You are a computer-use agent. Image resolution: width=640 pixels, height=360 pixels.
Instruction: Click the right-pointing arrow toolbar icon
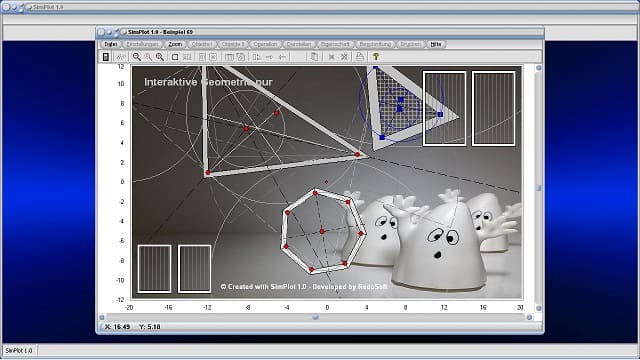tap(269, 57)
